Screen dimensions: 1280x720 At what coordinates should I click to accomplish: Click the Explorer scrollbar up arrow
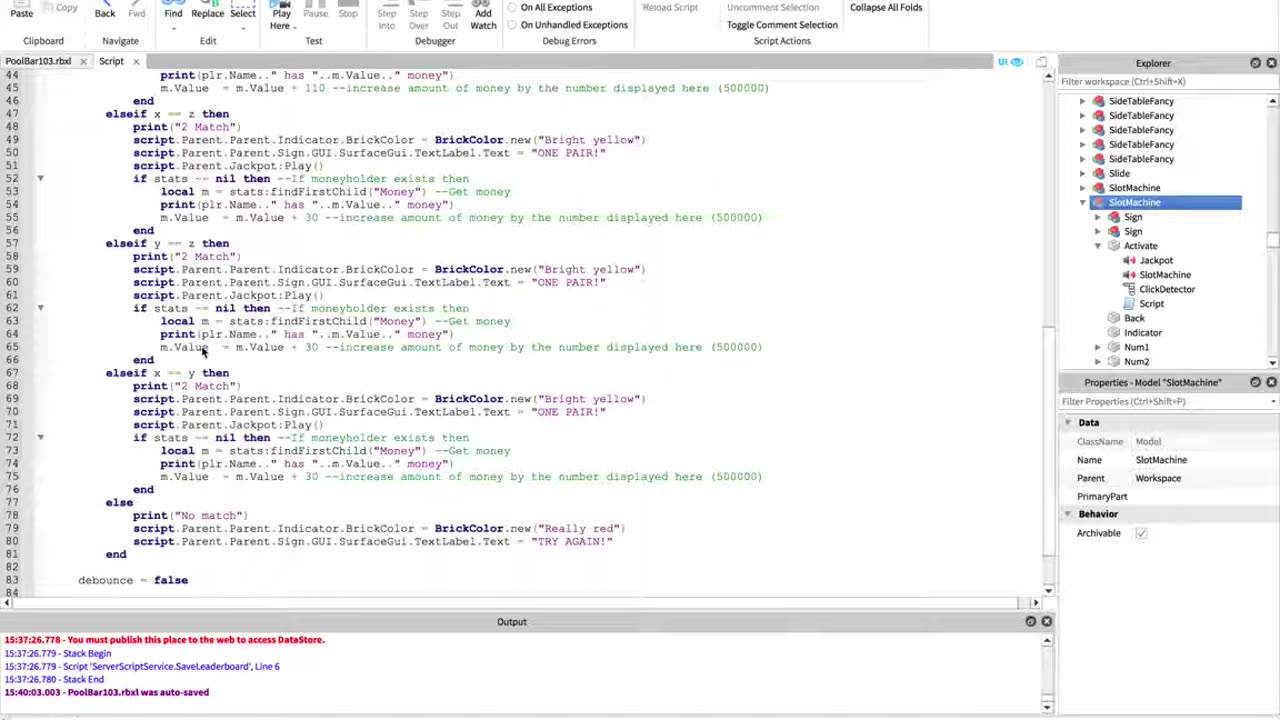[x=1273, y=101]
